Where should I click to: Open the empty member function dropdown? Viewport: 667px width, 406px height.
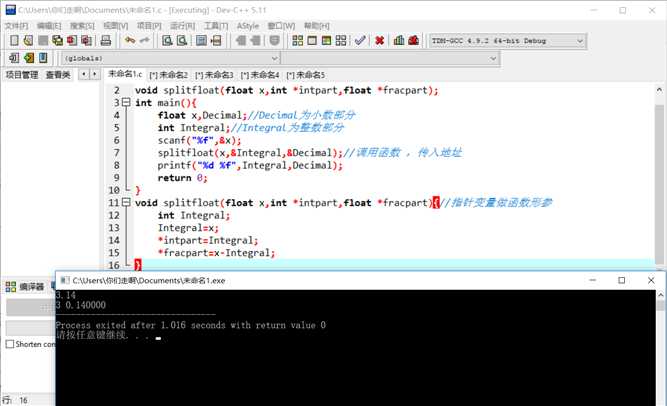point(390,58)
